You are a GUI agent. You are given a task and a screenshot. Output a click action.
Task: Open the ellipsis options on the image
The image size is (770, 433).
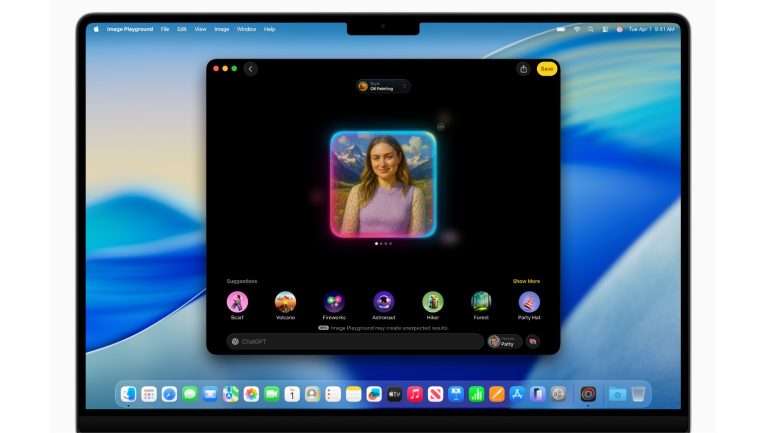[440, 127]
